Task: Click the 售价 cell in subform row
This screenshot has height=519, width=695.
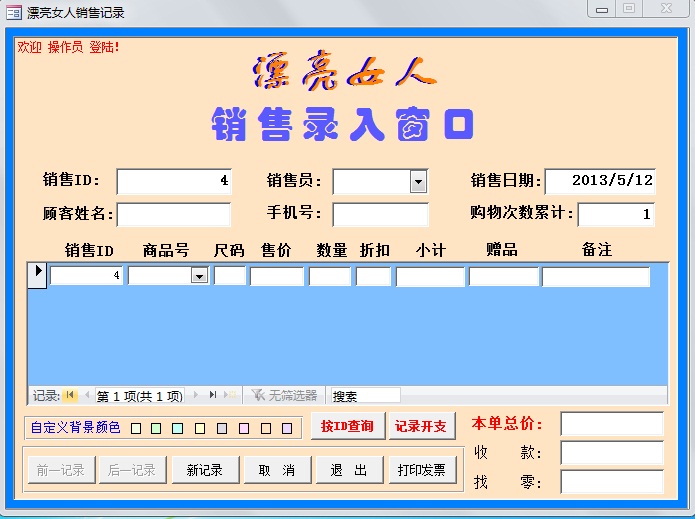Action: [x=277, y=276]
